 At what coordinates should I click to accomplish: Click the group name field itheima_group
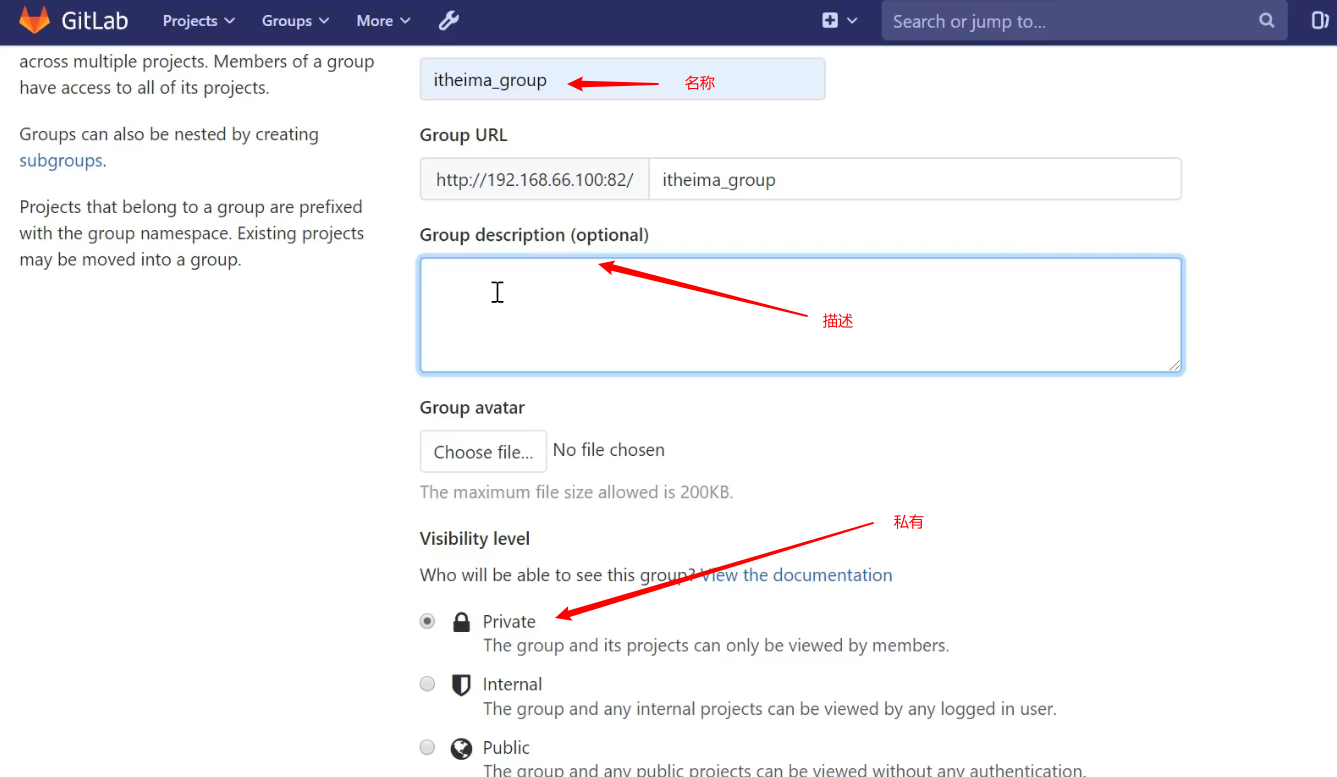click(x=622, y=79)
